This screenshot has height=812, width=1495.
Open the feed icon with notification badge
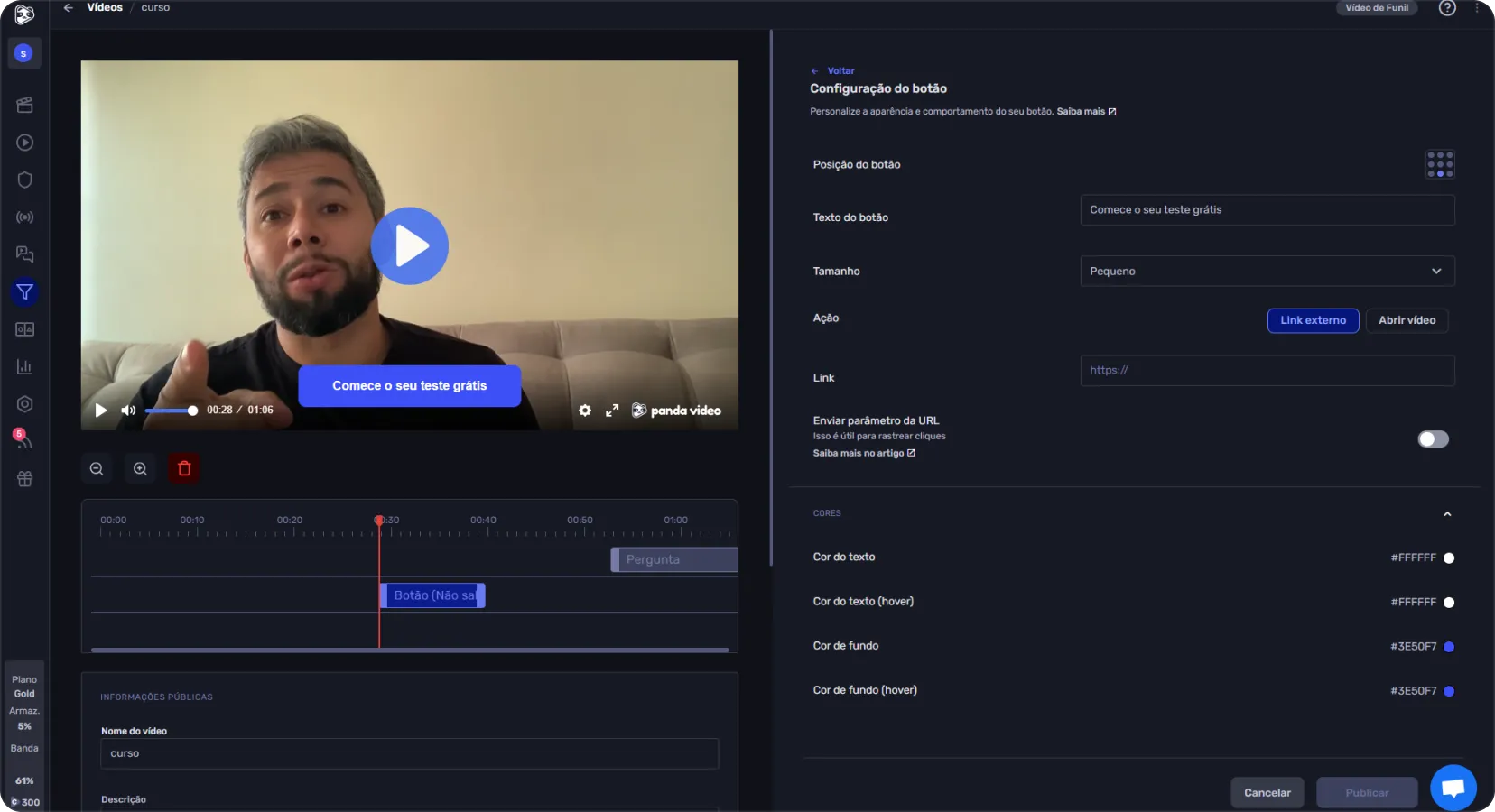[x=23, y=439]
